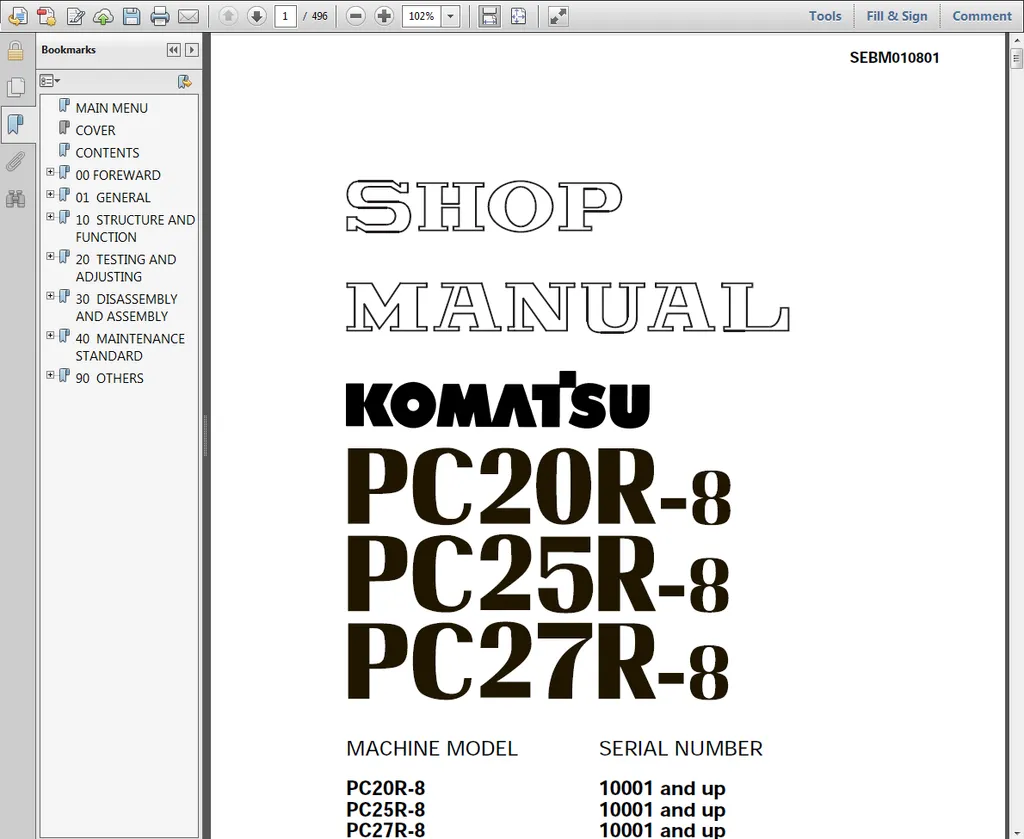Open the Comment pane
The image size is (1024, 839).
coord(981,16)
